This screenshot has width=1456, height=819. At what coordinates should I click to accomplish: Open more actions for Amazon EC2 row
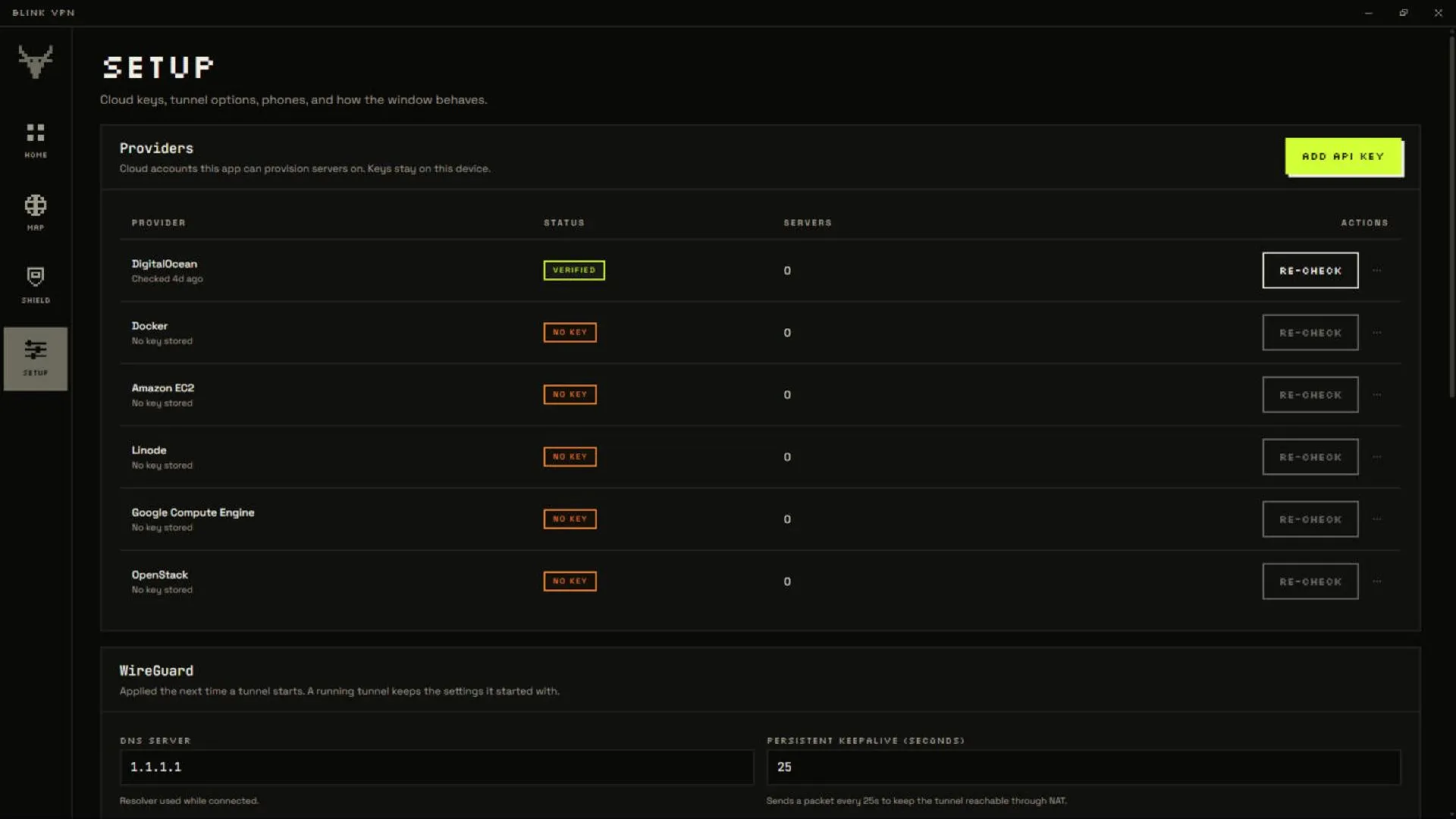coord(1377,395)
